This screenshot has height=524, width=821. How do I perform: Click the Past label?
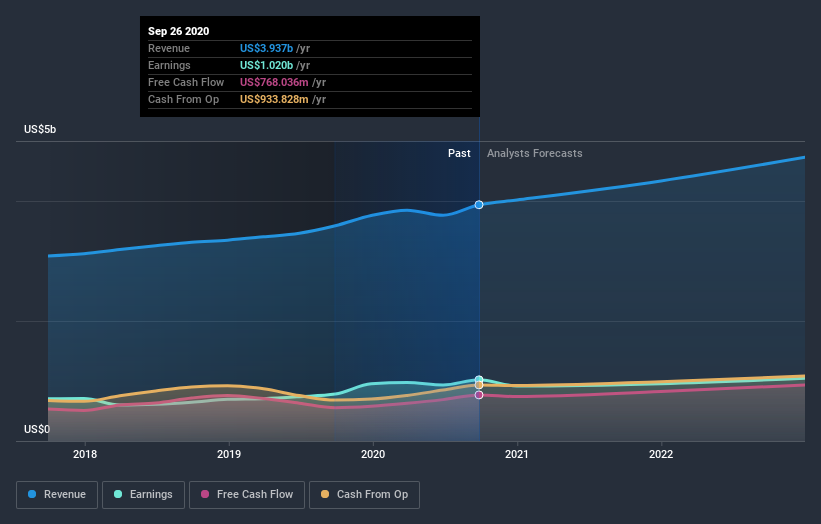tap(459, 153)
